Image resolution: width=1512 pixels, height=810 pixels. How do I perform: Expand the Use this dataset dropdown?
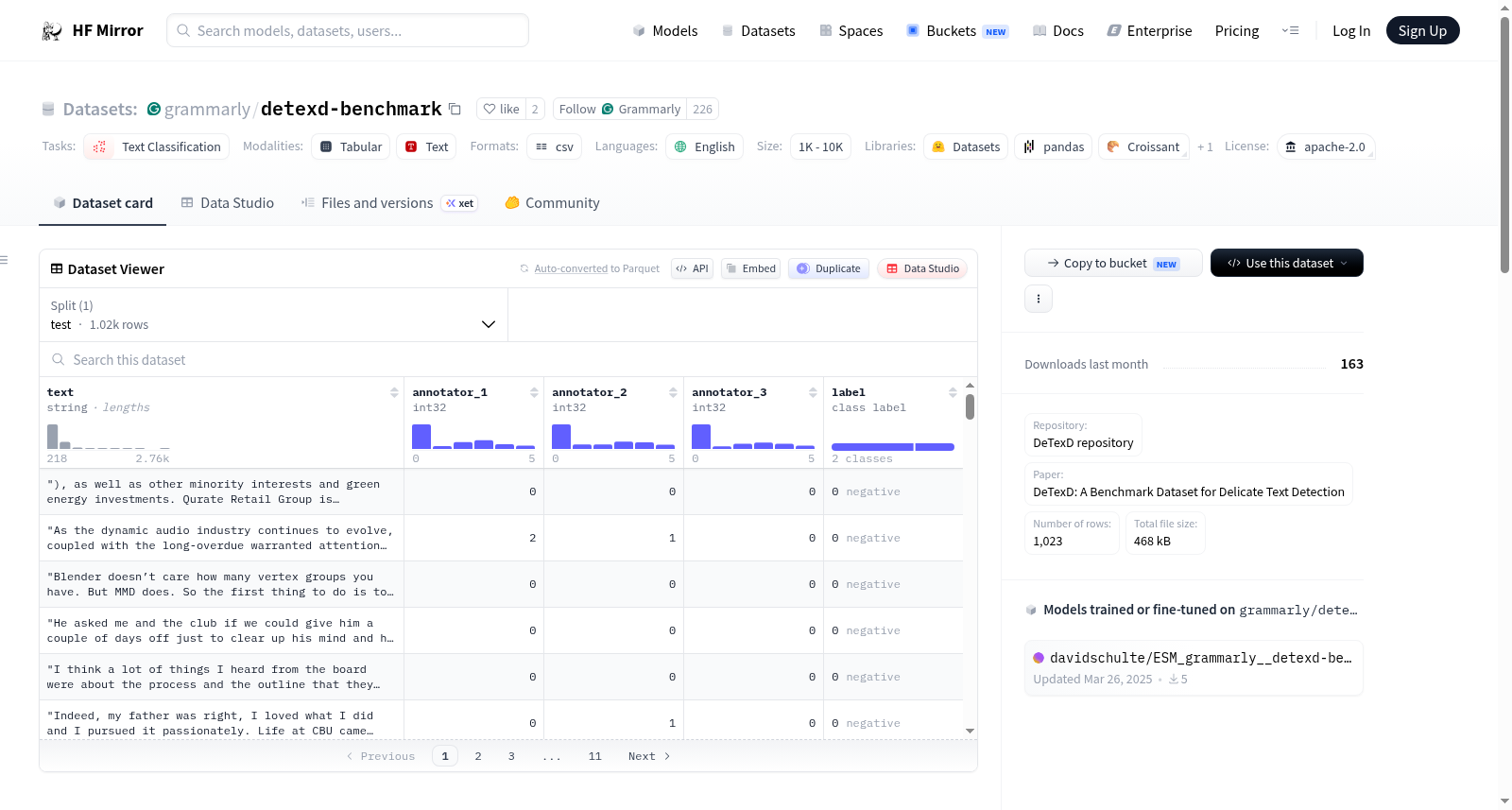1287,263
